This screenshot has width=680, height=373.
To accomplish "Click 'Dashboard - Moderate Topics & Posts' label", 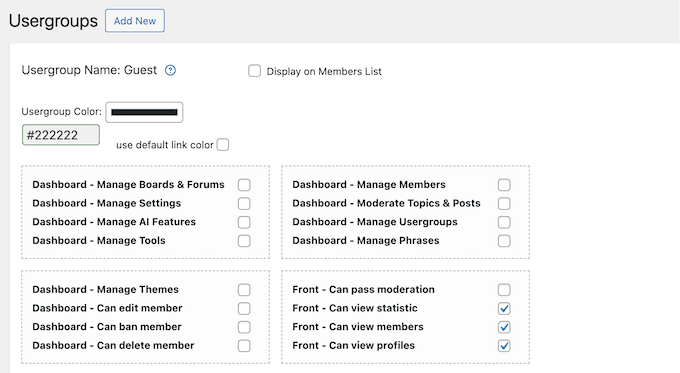I will pyautogui.click(x=386, y=203).
